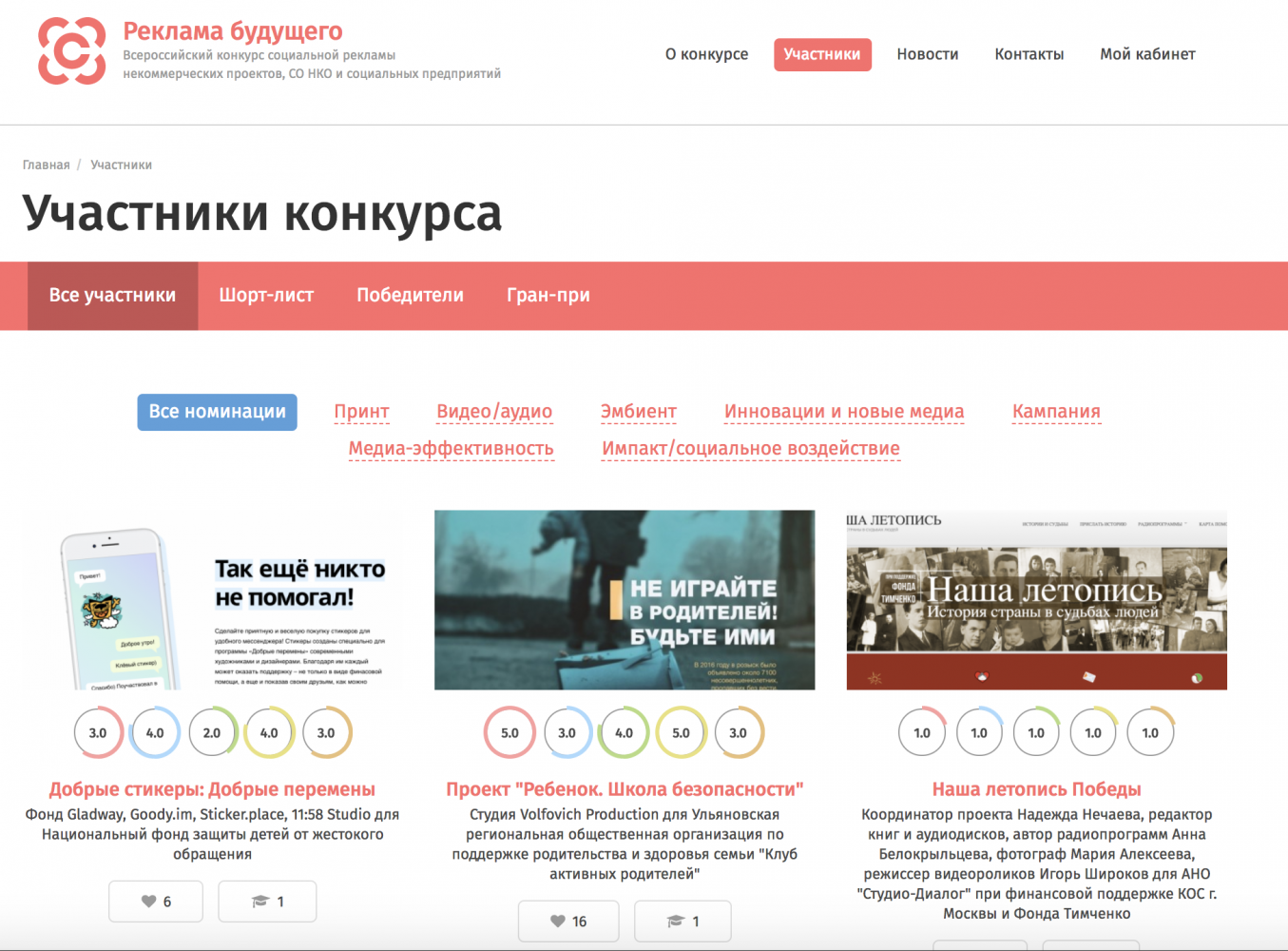Click the Реклама будущего logo icon
The height and width of the screenshot is (951, 1288).
(71, 51)
